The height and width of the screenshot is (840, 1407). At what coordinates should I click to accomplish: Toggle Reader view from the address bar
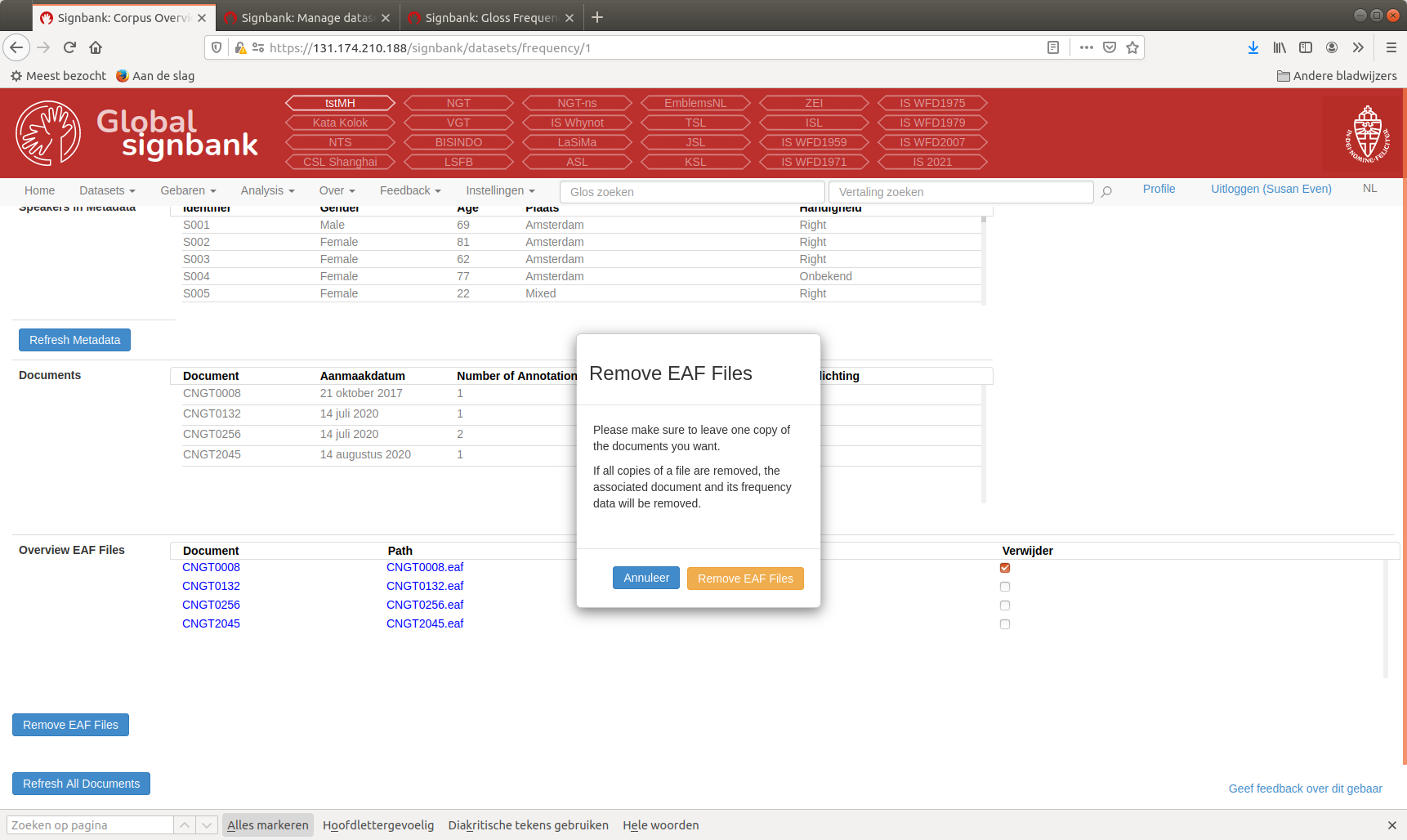click(x=1052, y=47)
